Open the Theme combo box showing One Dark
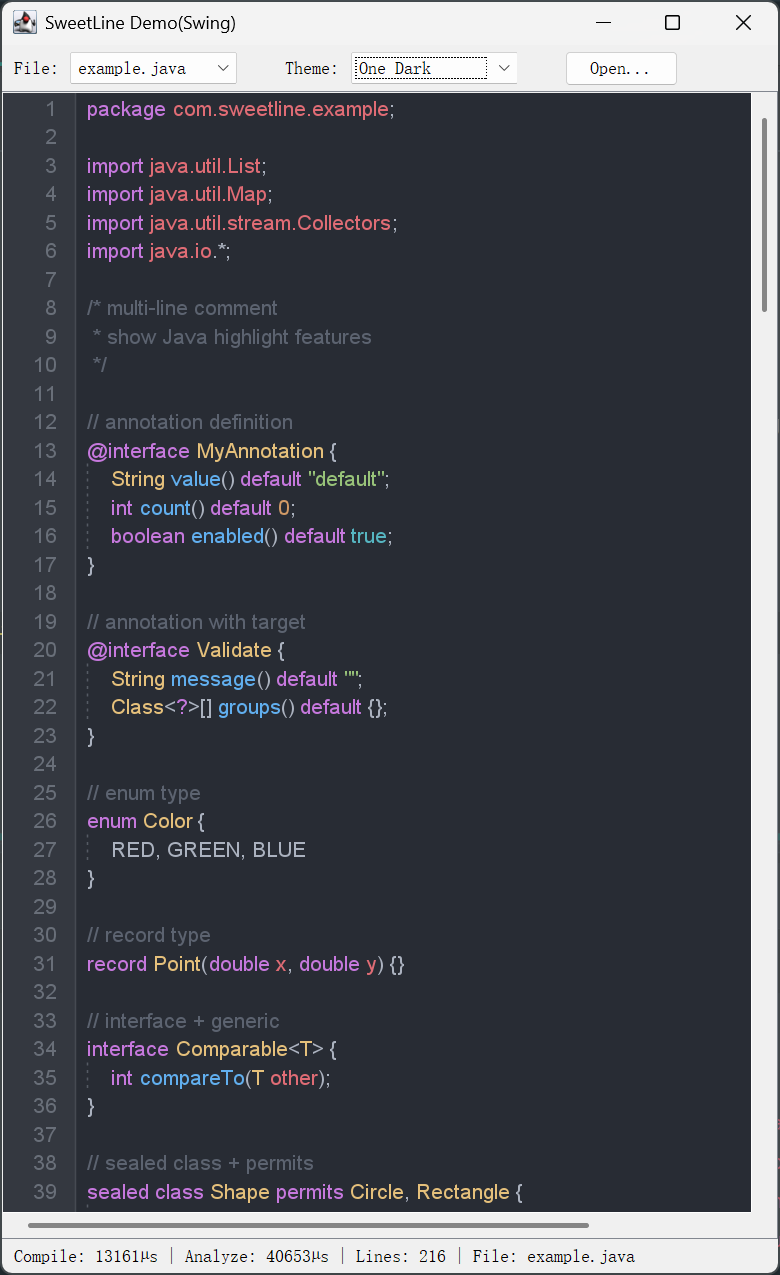Image resolution: width=780 pixels, height=1275 pixels. point(434,68)
